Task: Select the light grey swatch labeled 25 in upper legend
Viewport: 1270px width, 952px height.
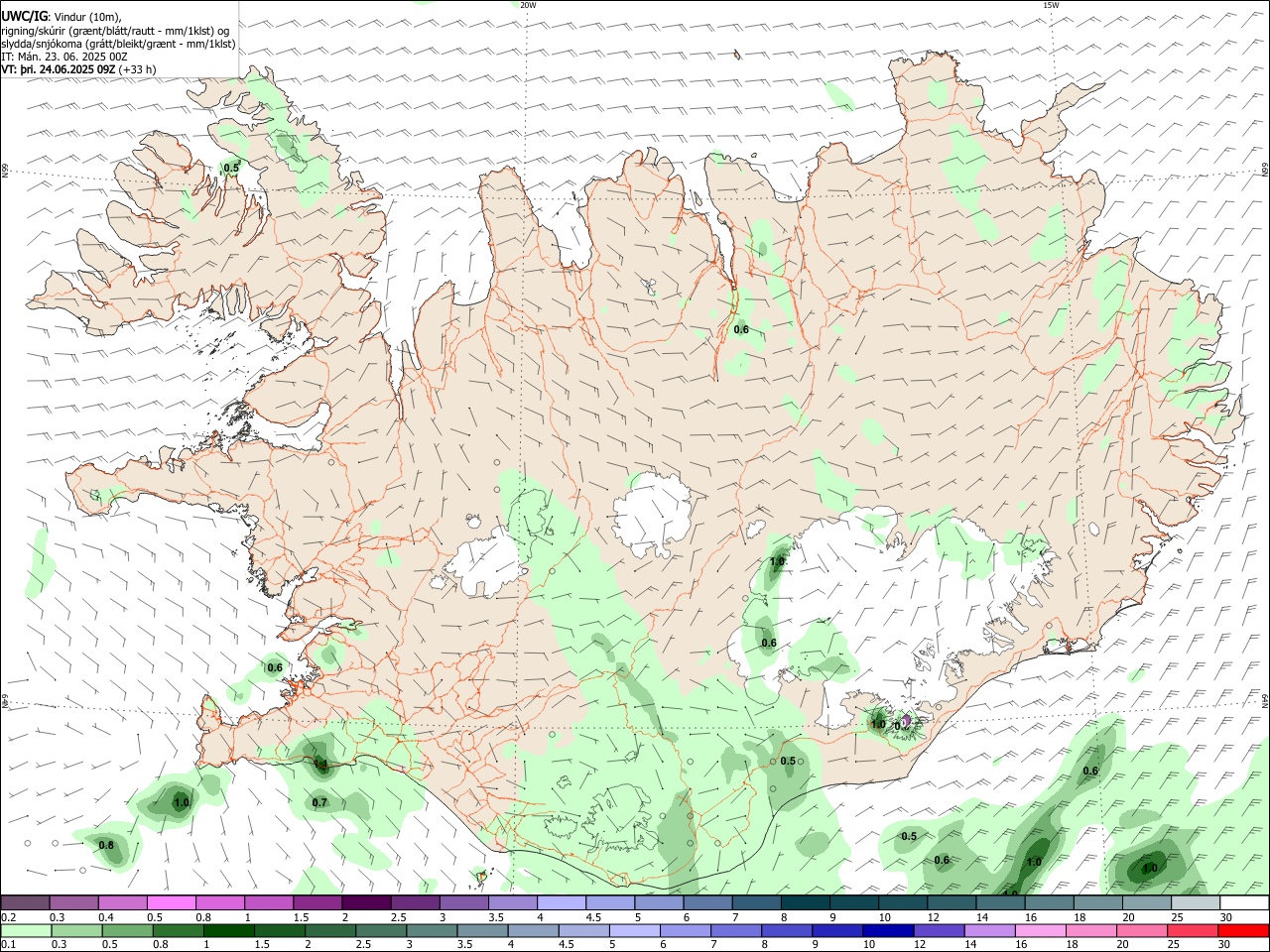Action: pyautogui.click(x=1196, y=902)
